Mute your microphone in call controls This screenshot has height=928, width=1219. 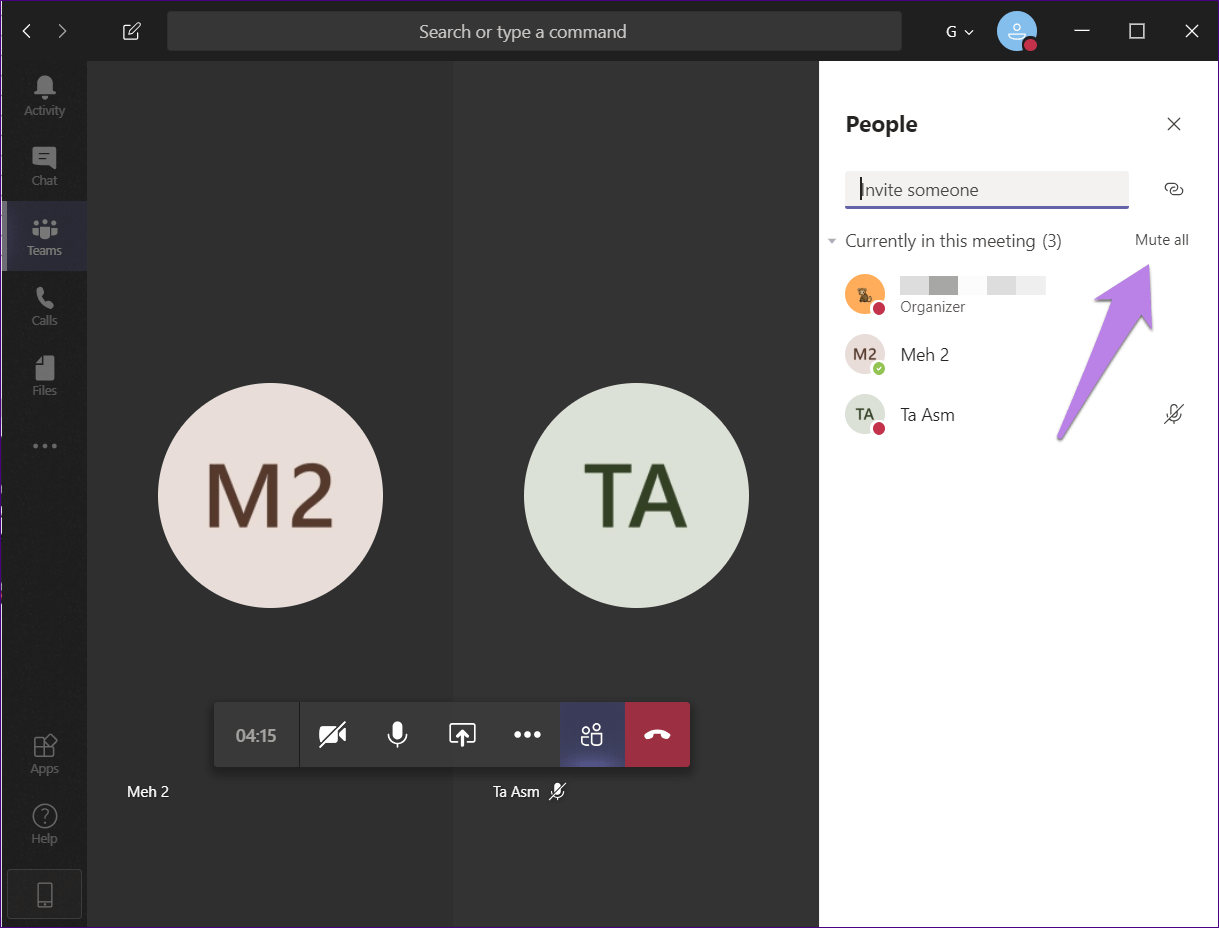tap(397, 735)
